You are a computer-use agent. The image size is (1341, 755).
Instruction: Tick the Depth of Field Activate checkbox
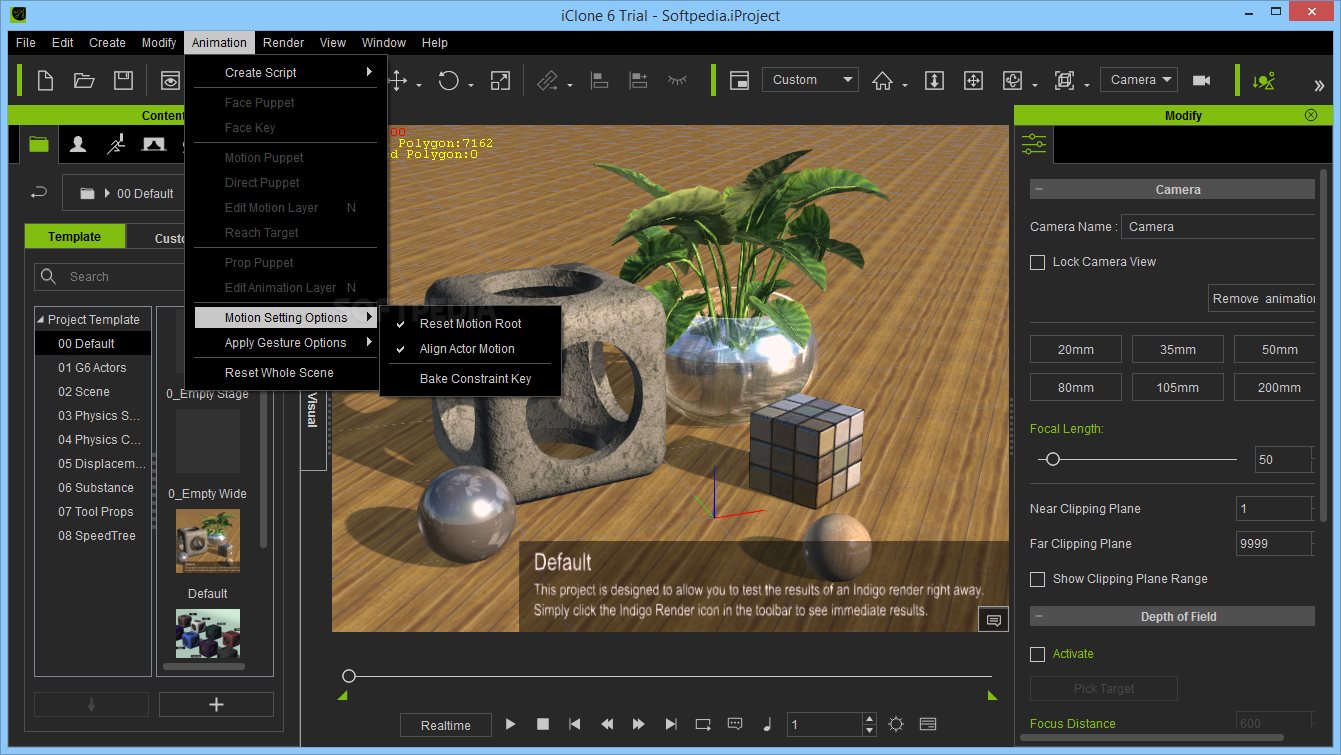coord(1037,654)
